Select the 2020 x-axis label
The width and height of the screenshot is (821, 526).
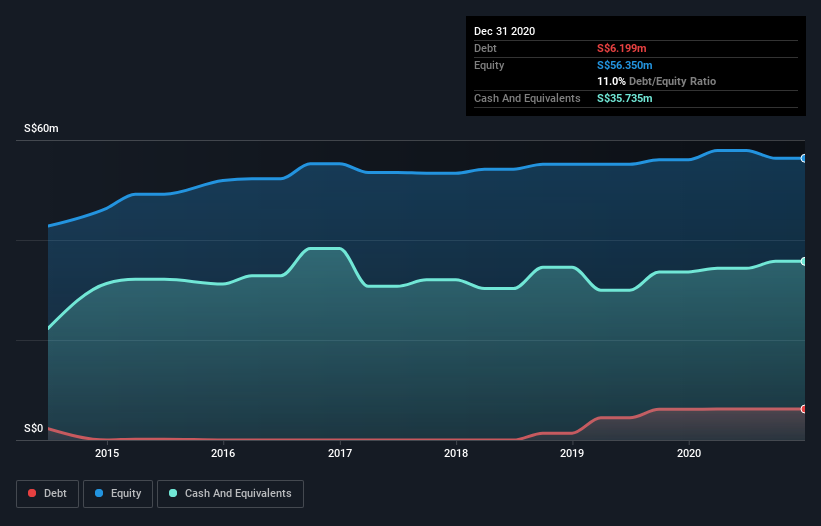pos(689,454)
